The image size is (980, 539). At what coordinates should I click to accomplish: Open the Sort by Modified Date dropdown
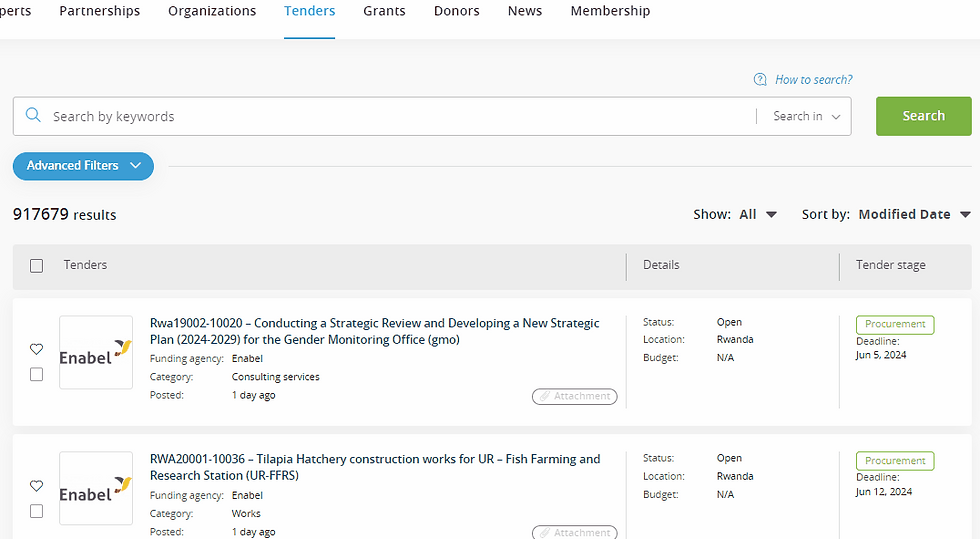coord(914,214)
